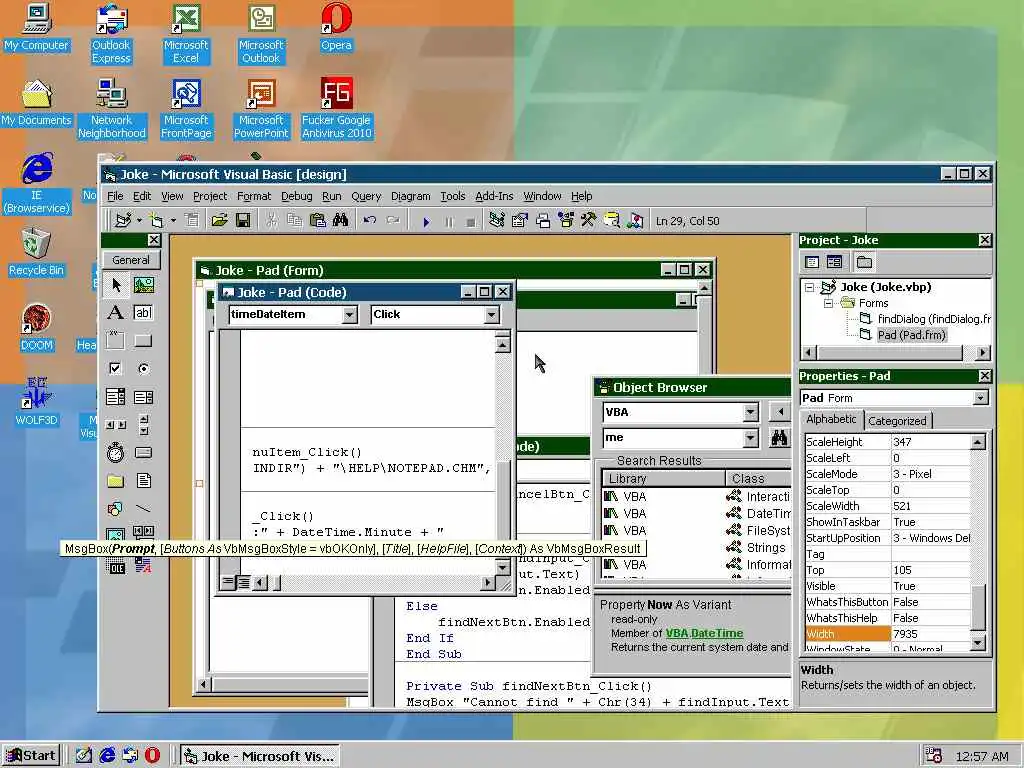Select the OptionButton control in the toolbox
This screenshot has width=1024, height=768.
coord(144,368)
